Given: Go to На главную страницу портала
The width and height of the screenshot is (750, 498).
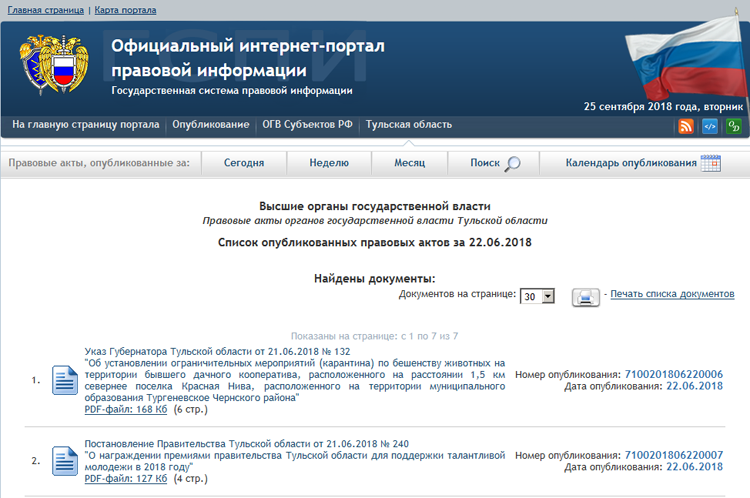Looking at the screenshot, I should coord(86,125).
